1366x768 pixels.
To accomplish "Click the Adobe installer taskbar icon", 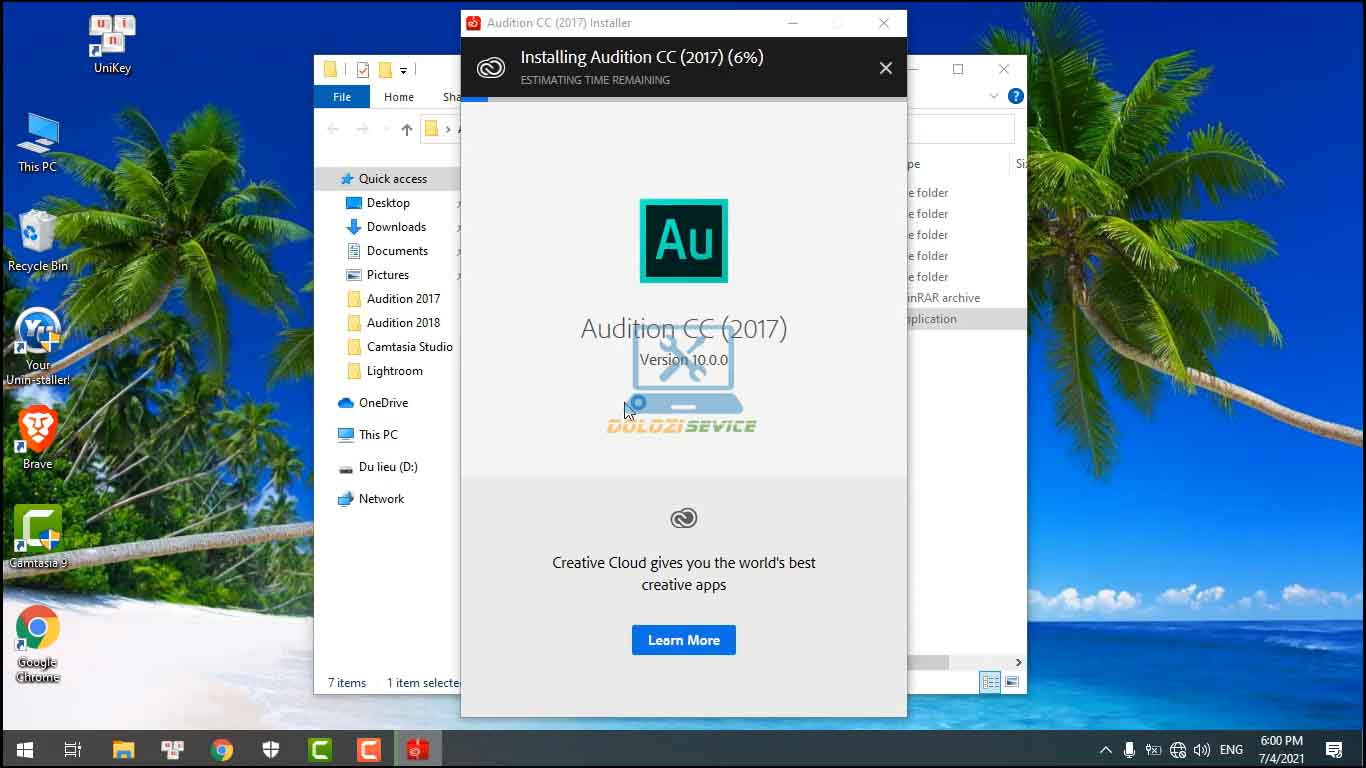I will point(417,750).
